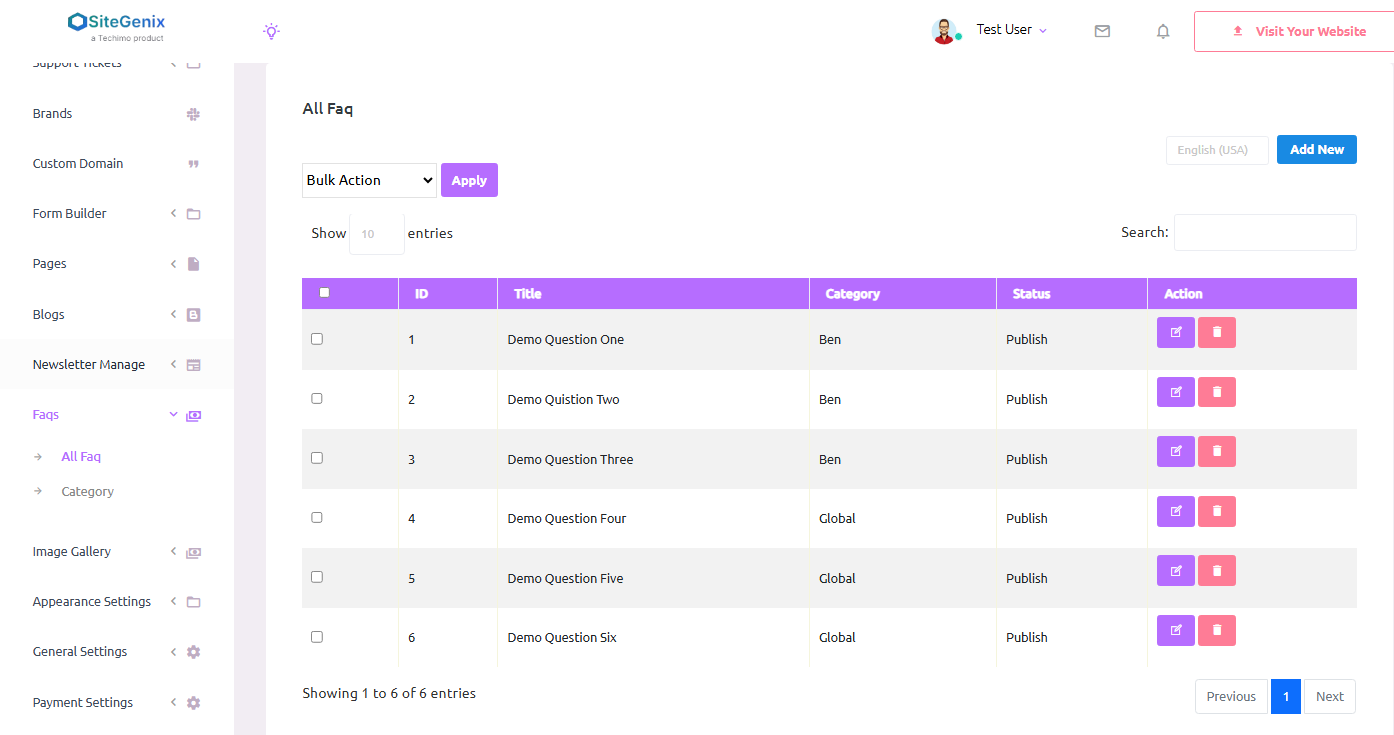Open the Category menu under Faqs
The image size is (1394, 735).
coord(87,491)
